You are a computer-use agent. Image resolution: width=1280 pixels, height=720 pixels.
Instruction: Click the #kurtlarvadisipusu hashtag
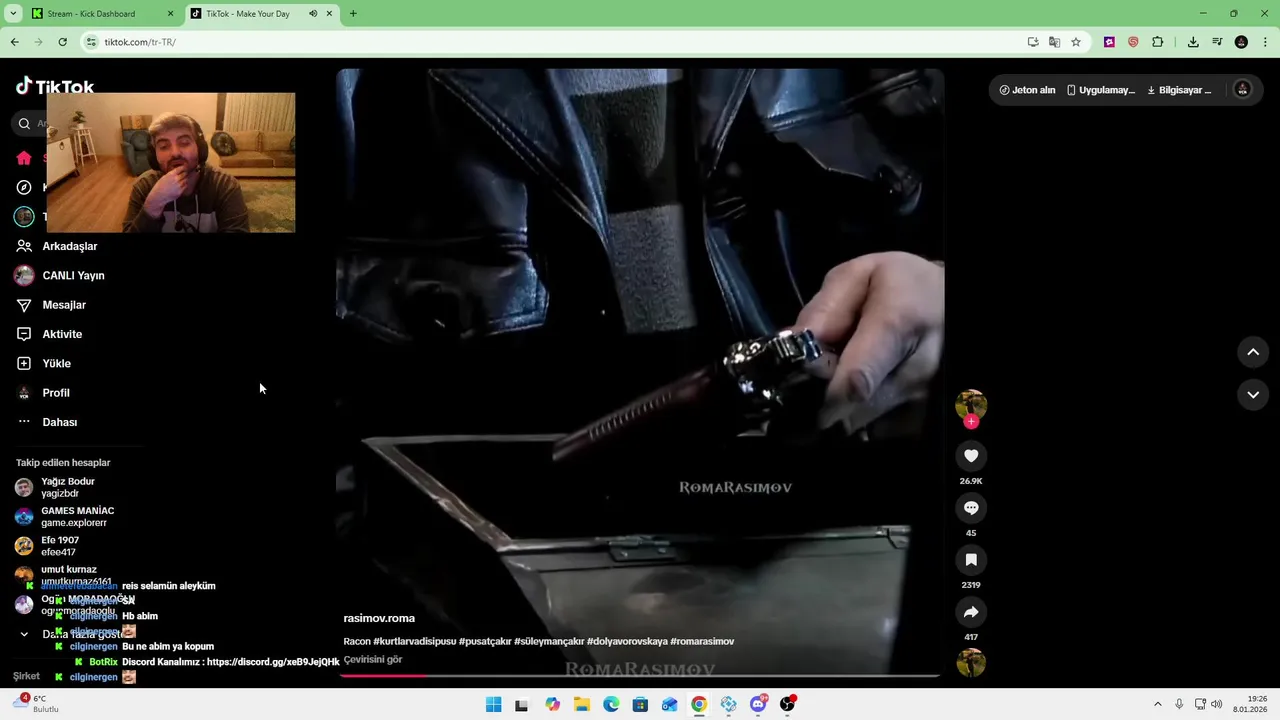(414, 641)
